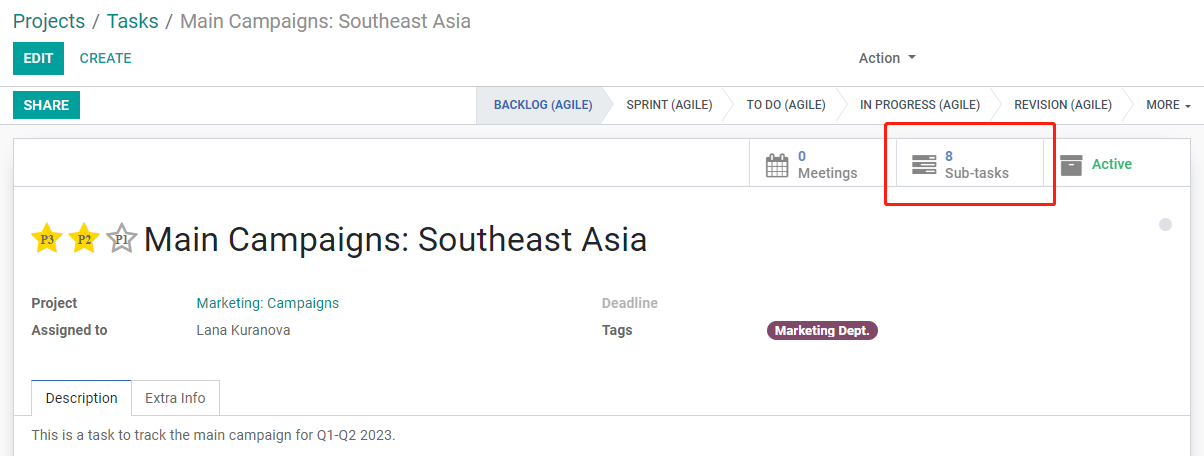Move task to IN PROGRESS (AGILE) stage
This screenshot has height=456, width=1204.
pos(919,105)
